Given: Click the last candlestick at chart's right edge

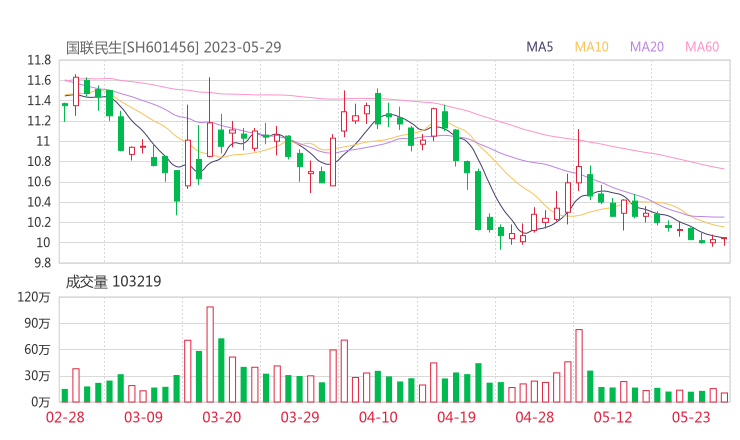Looking at the screenshot, I should click(724, 241).
